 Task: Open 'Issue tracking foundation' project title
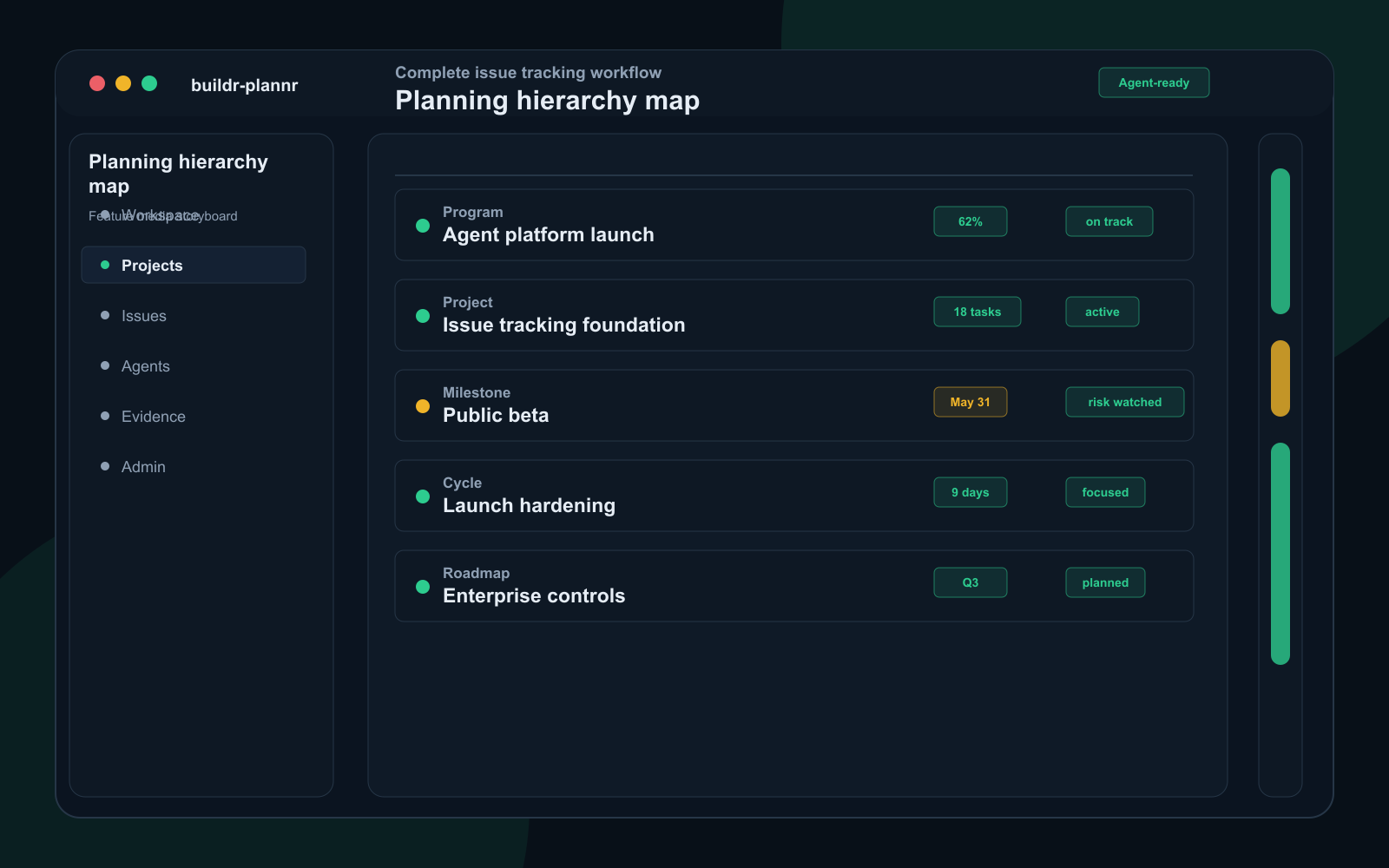click(564, 325)
